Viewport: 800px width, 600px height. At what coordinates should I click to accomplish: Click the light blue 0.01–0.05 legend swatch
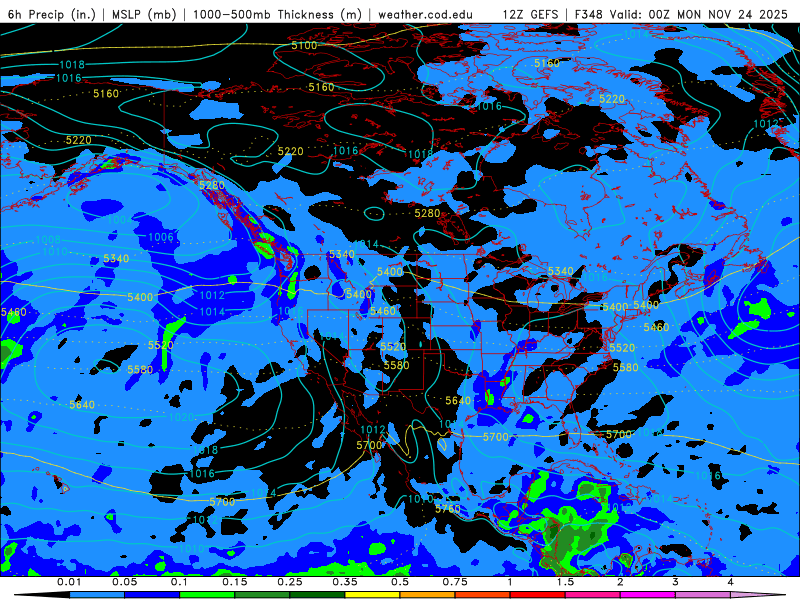[x=96, y=595]
